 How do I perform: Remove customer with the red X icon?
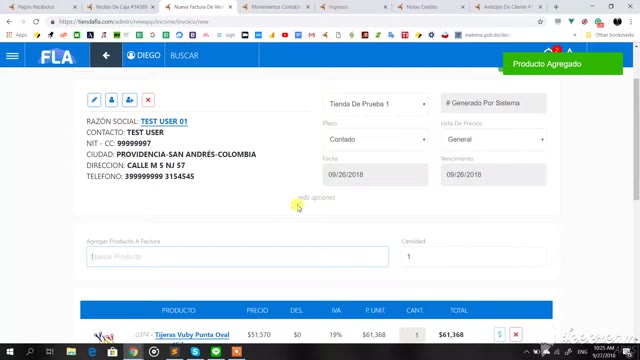pyautogui.click(x=148, y=100)
